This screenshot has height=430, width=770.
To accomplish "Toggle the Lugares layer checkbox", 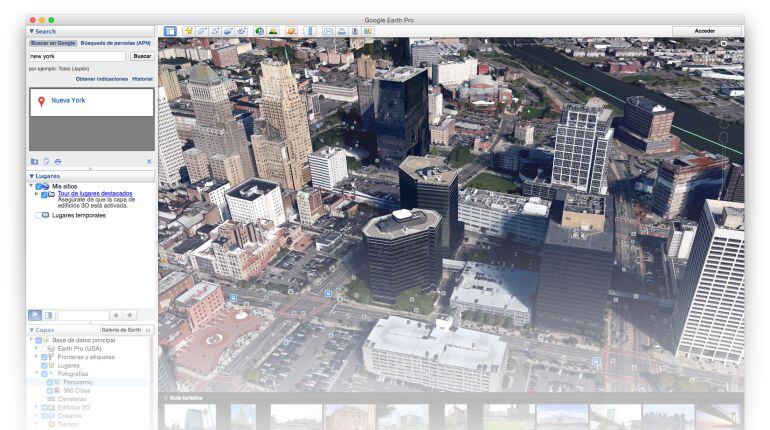I will (44, 366).
